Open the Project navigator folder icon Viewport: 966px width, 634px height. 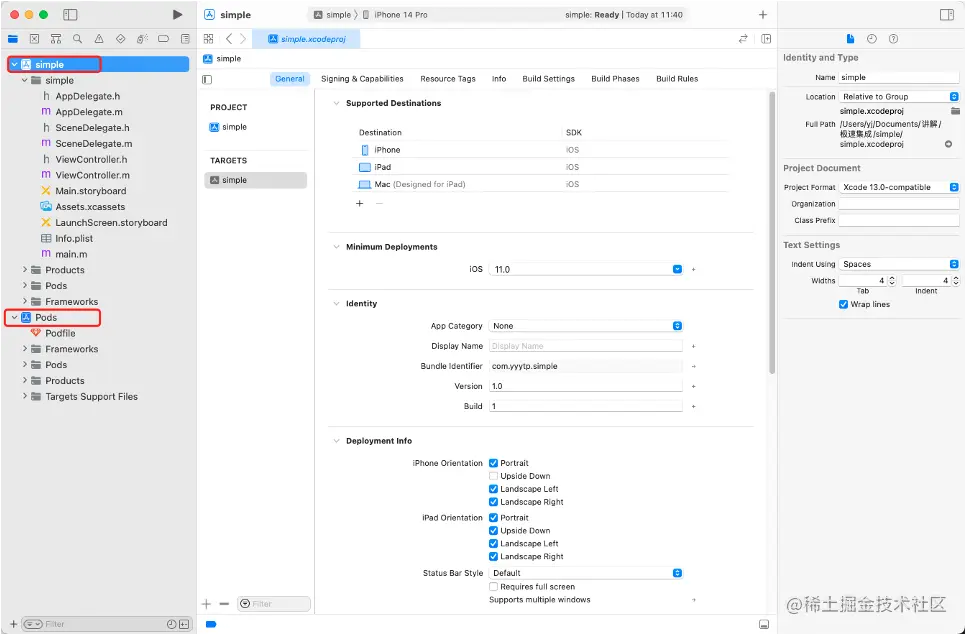pyautogui.click(x=13, y=39)
